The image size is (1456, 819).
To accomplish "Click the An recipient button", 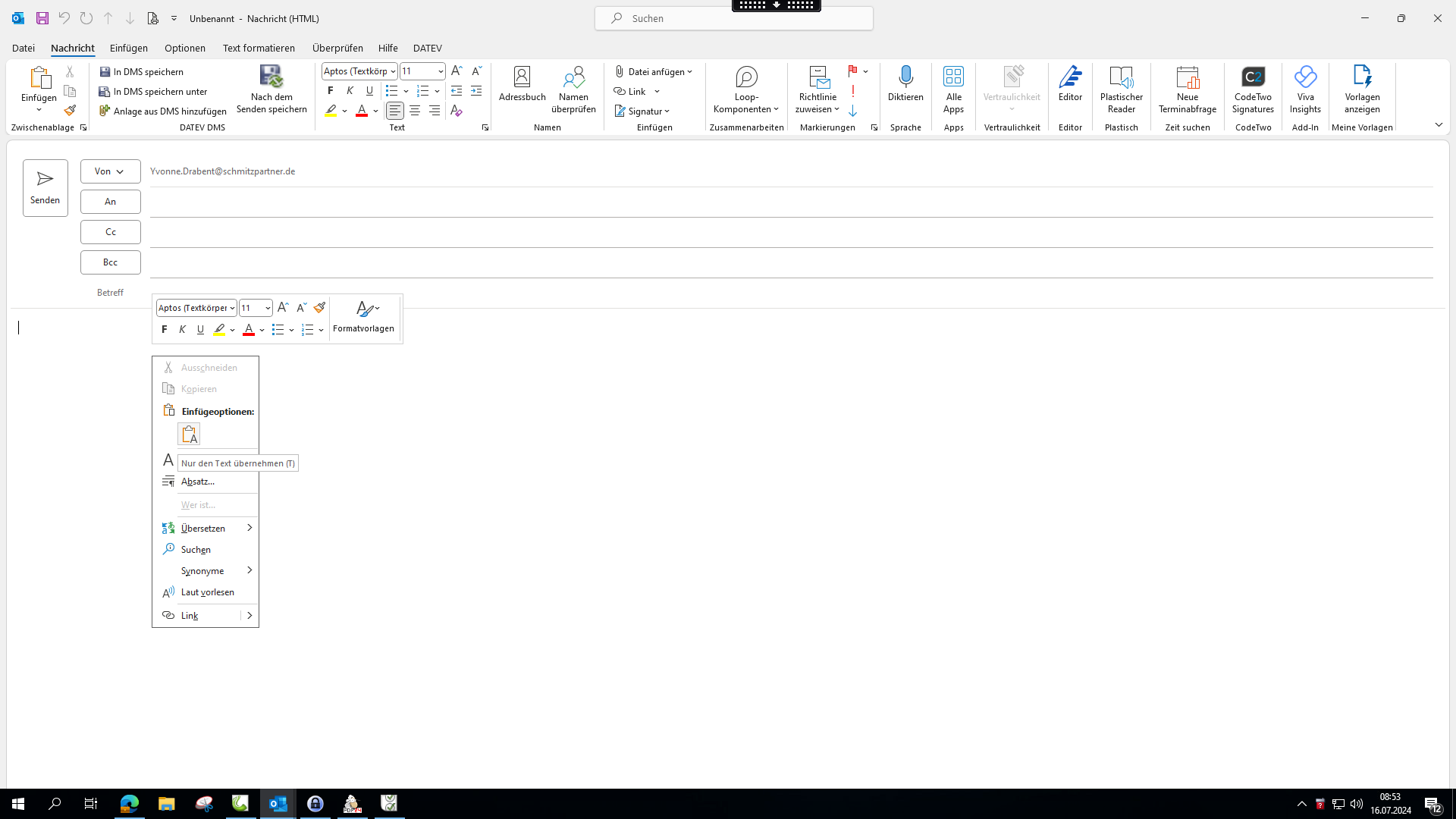I will [110, 202].
